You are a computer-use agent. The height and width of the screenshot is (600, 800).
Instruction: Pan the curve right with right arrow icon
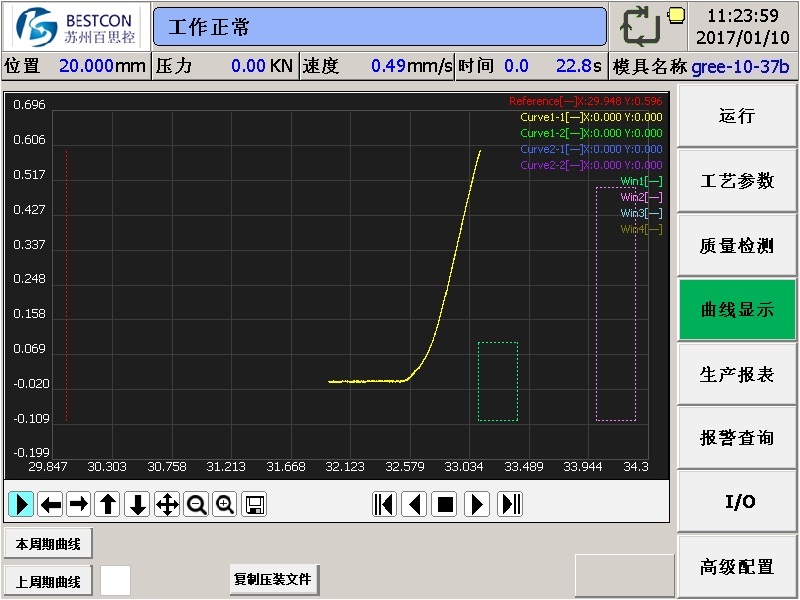coord(79,504)
